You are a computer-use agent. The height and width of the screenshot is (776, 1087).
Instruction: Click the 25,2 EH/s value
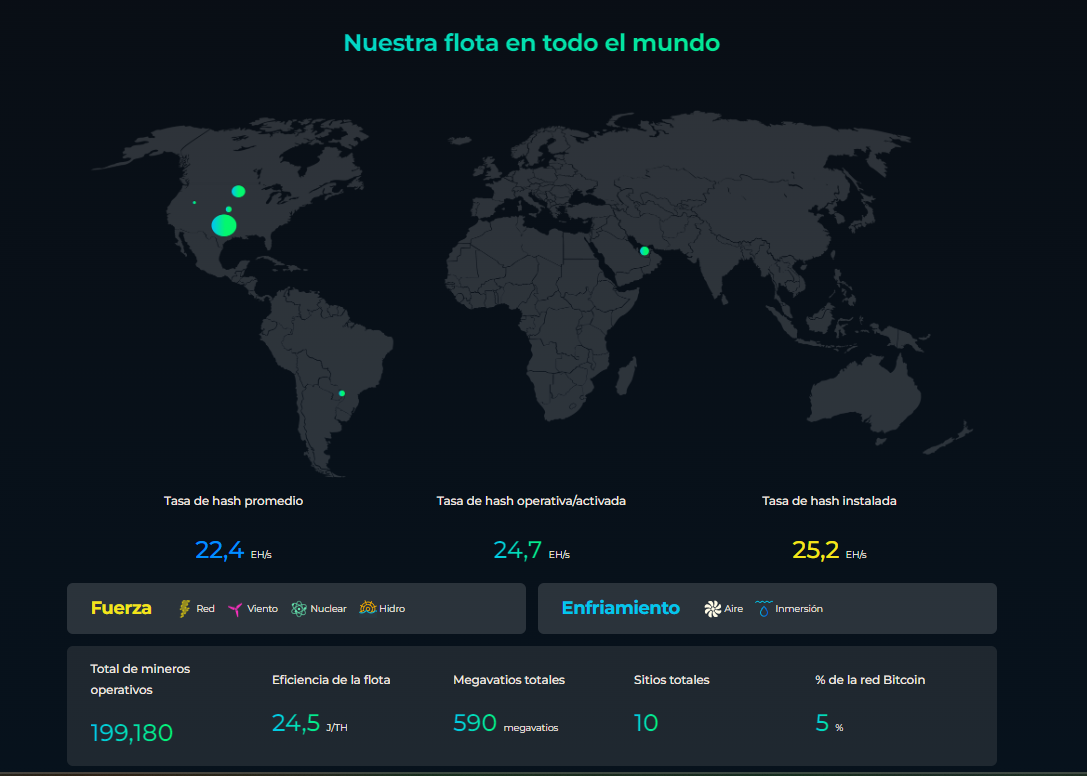(x=829, y=551)
